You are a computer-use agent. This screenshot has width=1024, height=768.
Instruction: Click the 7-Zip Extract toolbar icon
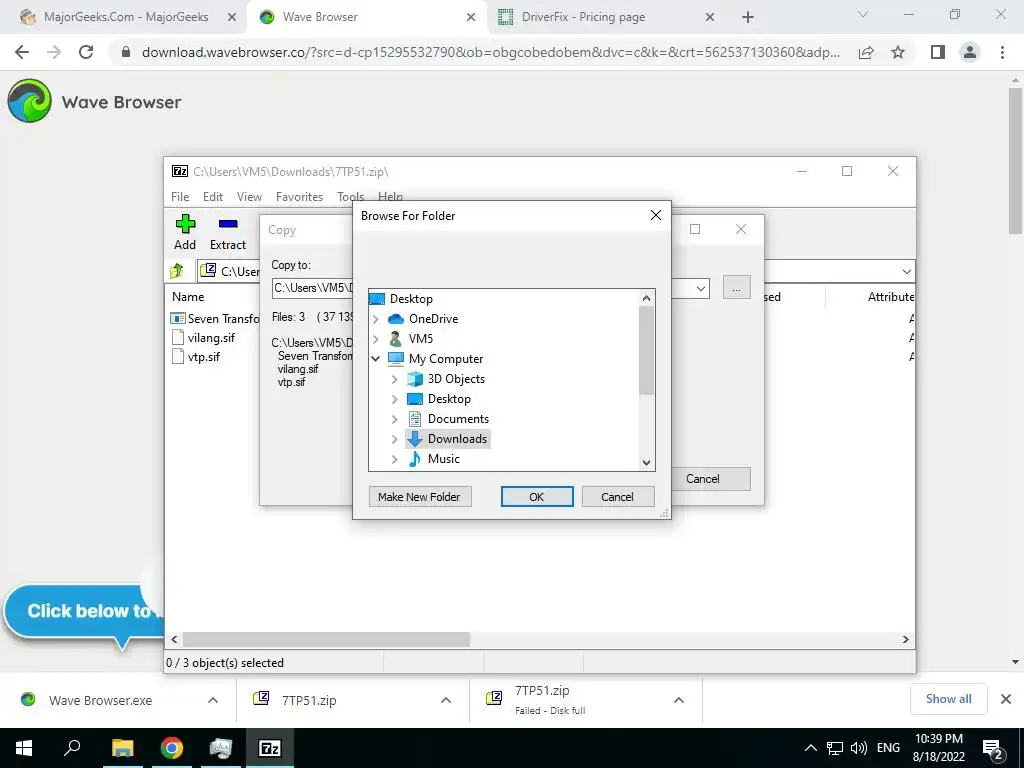[x=227, y=232]
